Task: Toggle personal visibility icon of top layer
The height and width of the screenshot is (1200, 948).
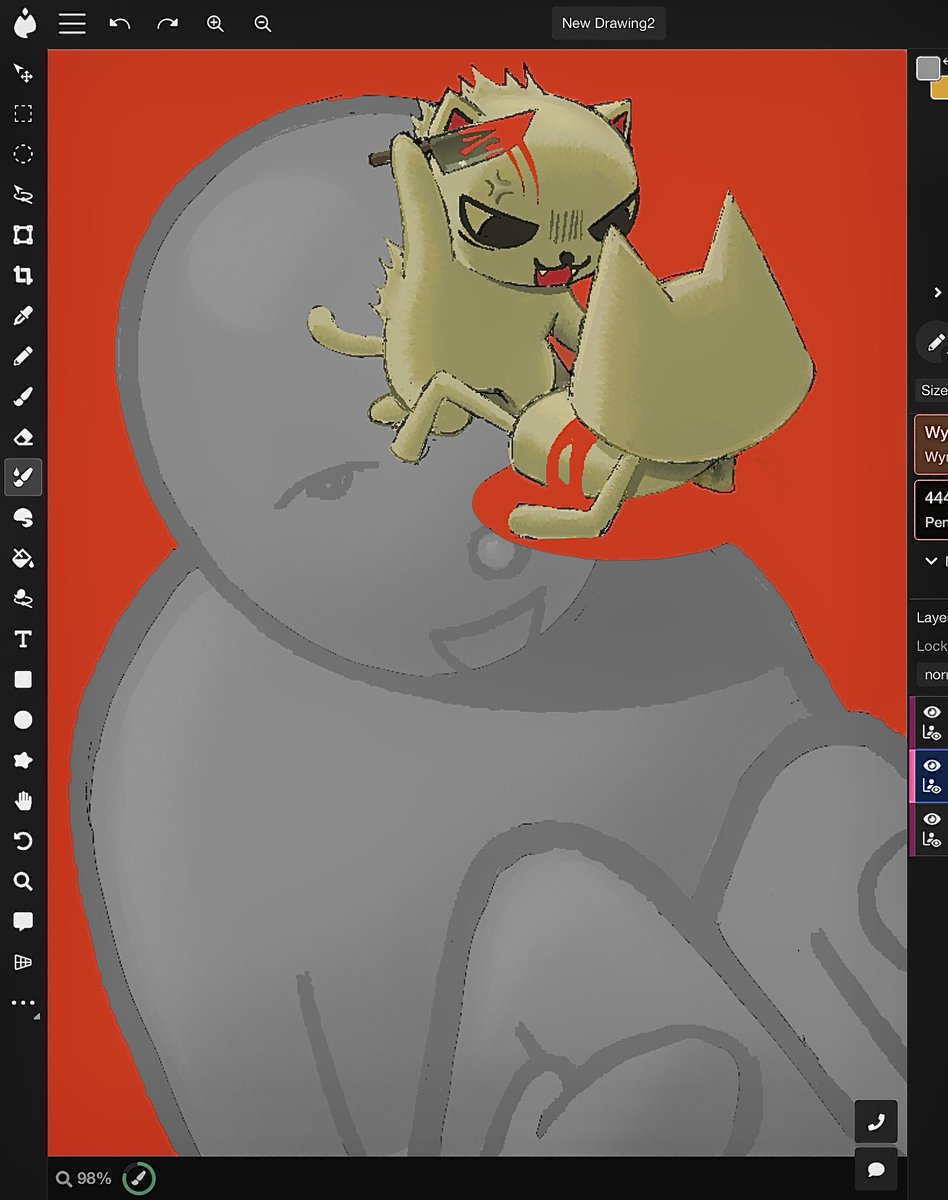Action: [932, 733]
